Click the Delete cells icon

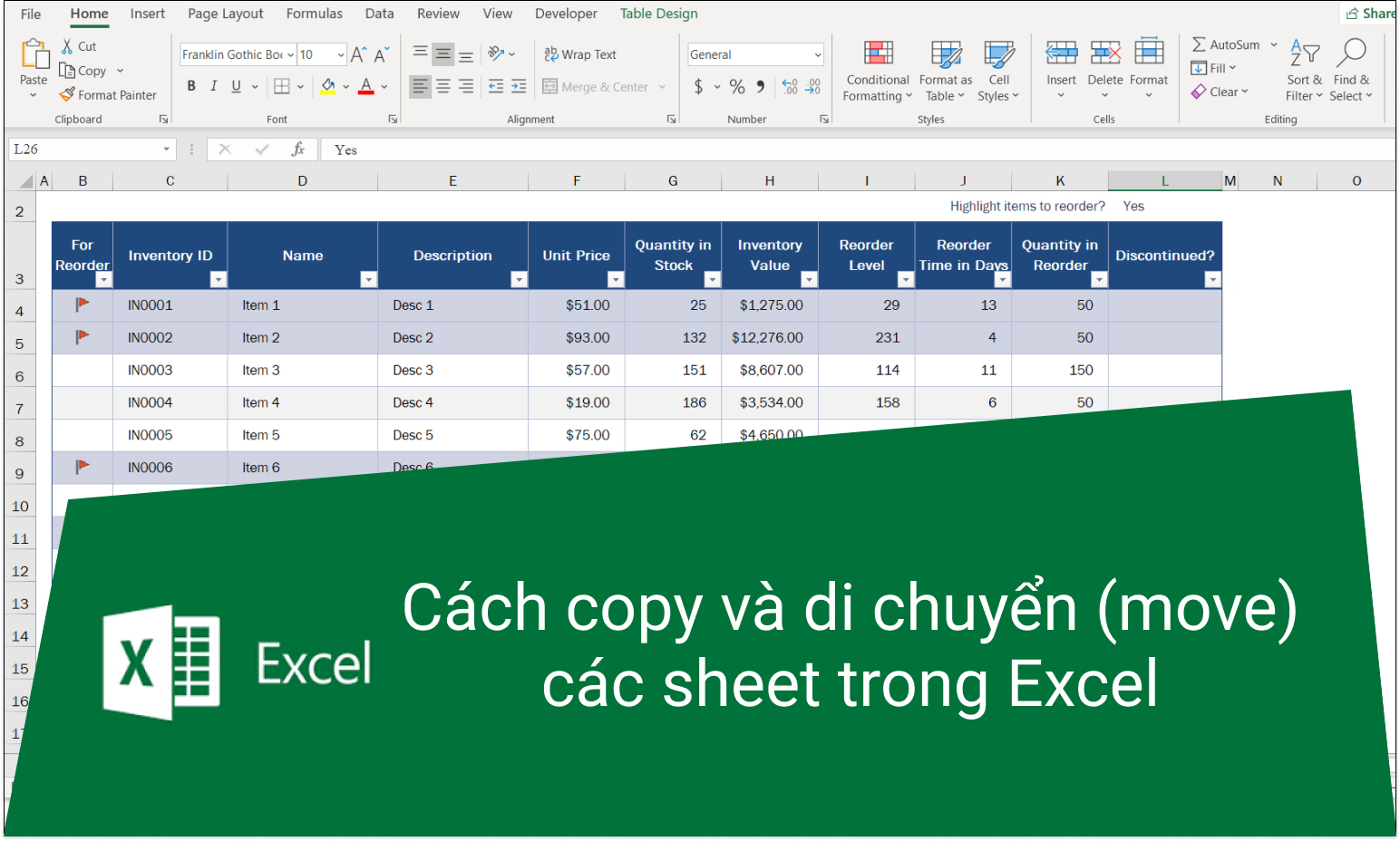(1105, 53)
